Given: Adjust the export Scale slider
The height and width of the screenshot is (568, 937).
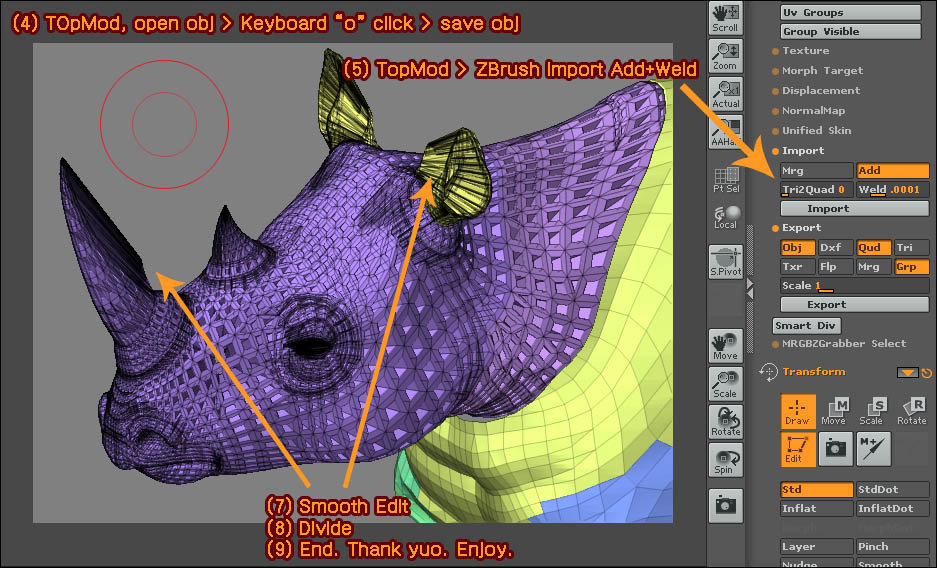Looking at the screenshot, I should click(855, 285).
